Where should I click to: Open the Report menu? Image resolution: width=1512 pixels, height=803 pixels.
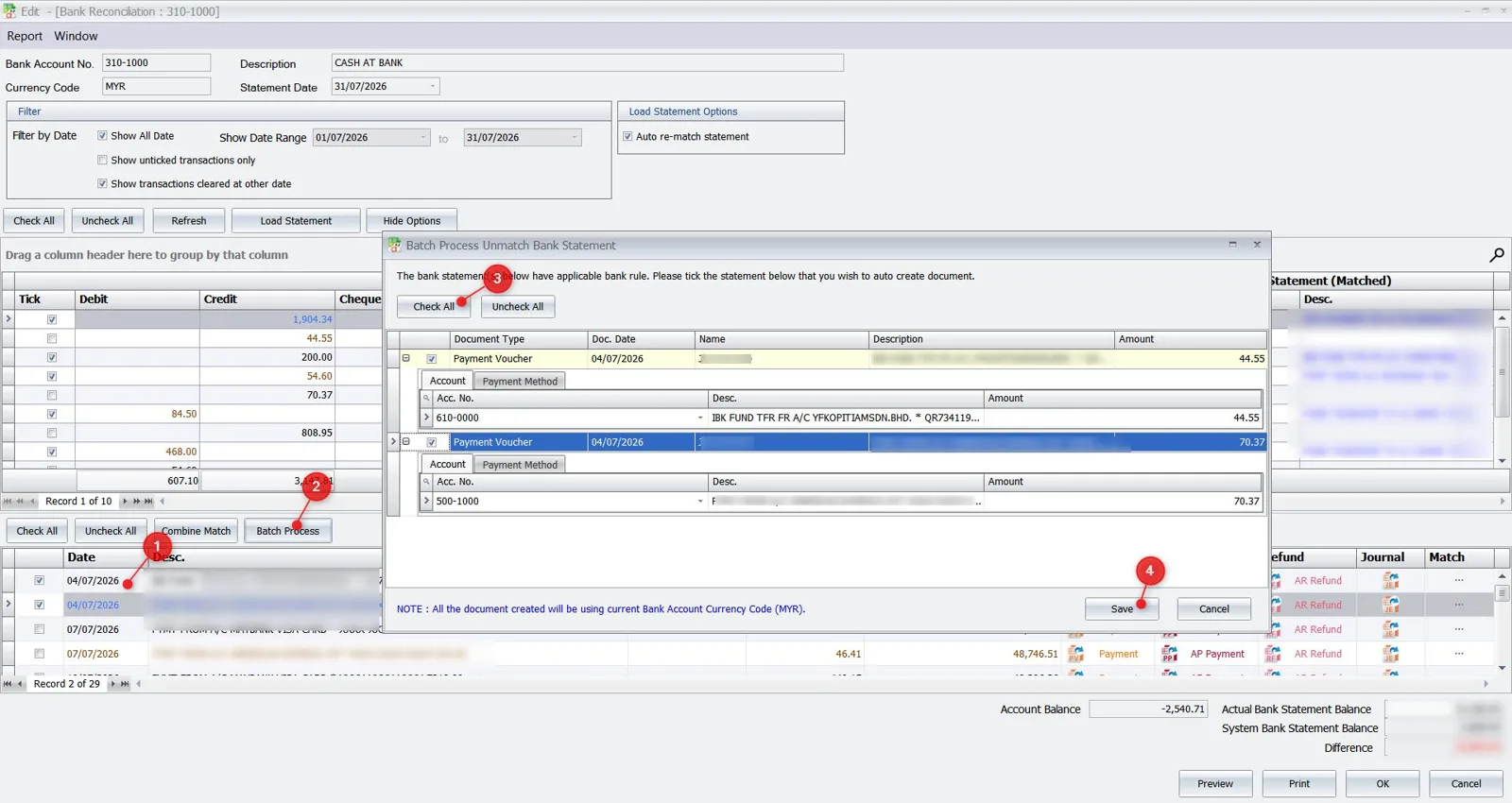(25, 36)
